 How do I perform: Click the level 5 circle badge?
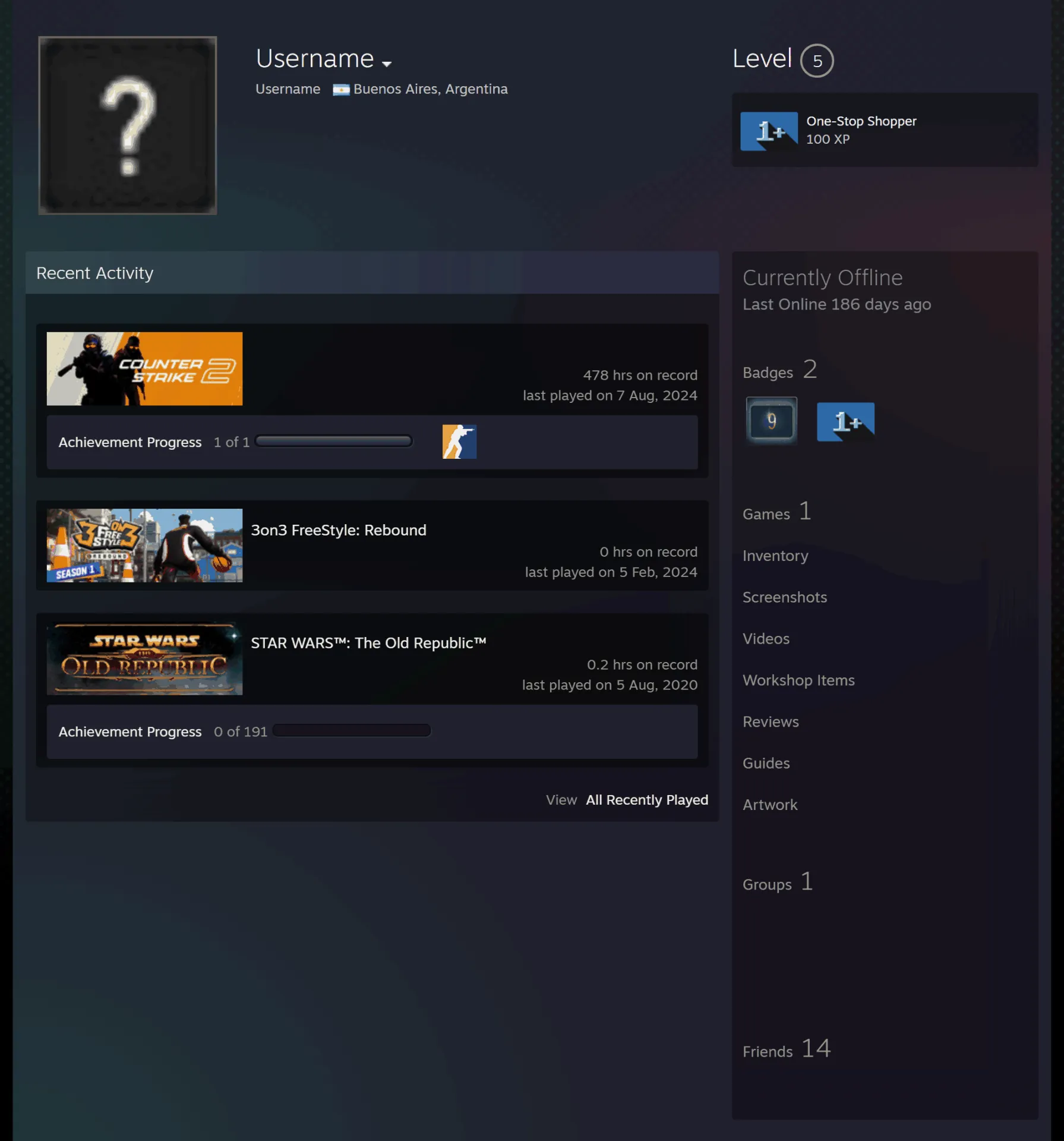(x=817, y=61)
